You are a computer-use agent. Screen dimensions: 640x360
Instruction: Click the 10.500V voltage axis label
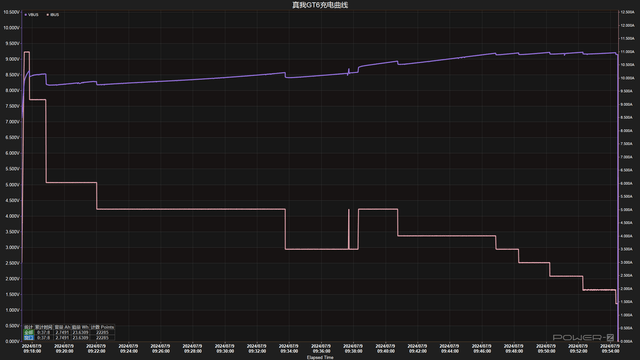coord(11,12)
